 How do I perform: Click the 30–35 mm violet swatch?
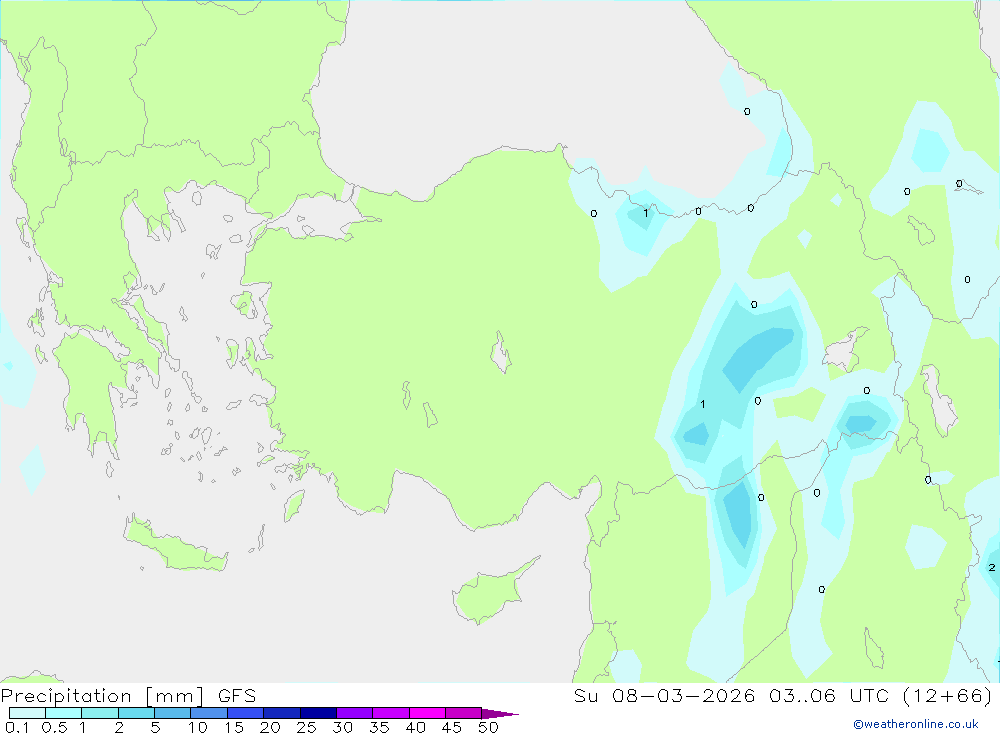click(355, 713)
